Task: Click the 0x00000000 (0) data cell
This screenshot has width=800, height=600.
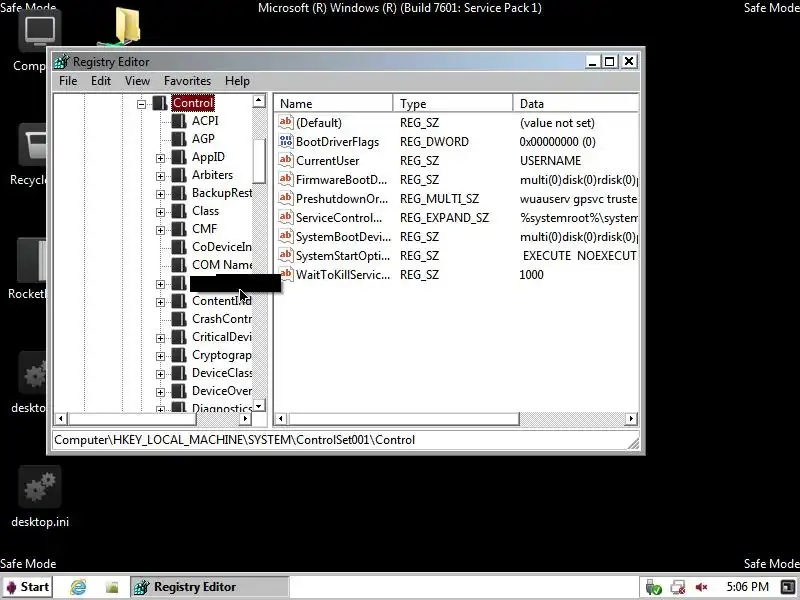Action: (x=558, y=142)
